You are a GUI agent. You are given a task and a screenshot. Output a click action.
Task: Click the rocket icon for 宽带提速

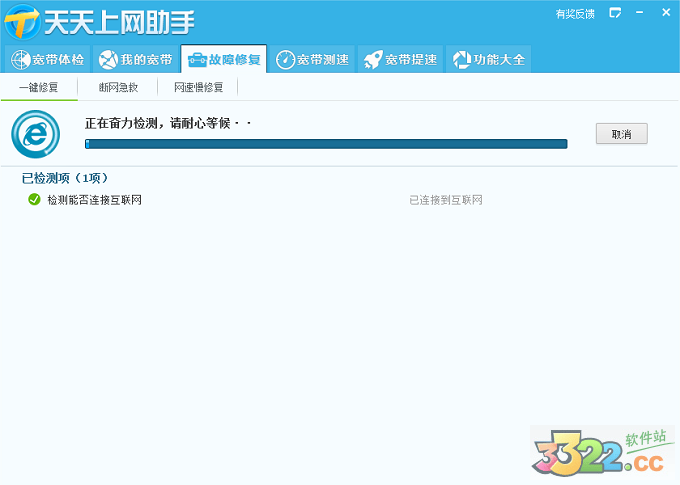point(372,60)
